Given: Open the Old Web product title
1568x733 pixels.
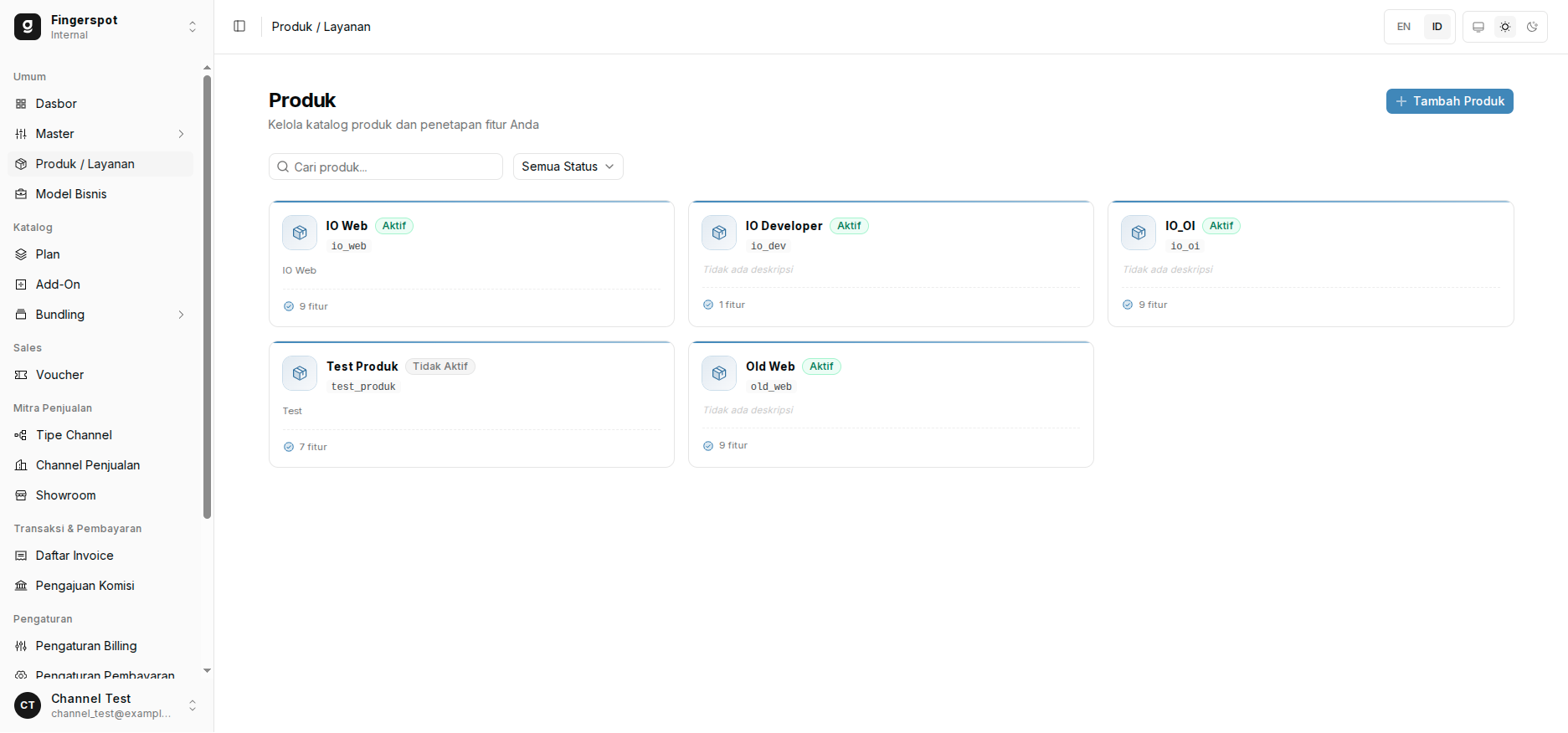Looking at the screenshot, I should tap(770, 366).
